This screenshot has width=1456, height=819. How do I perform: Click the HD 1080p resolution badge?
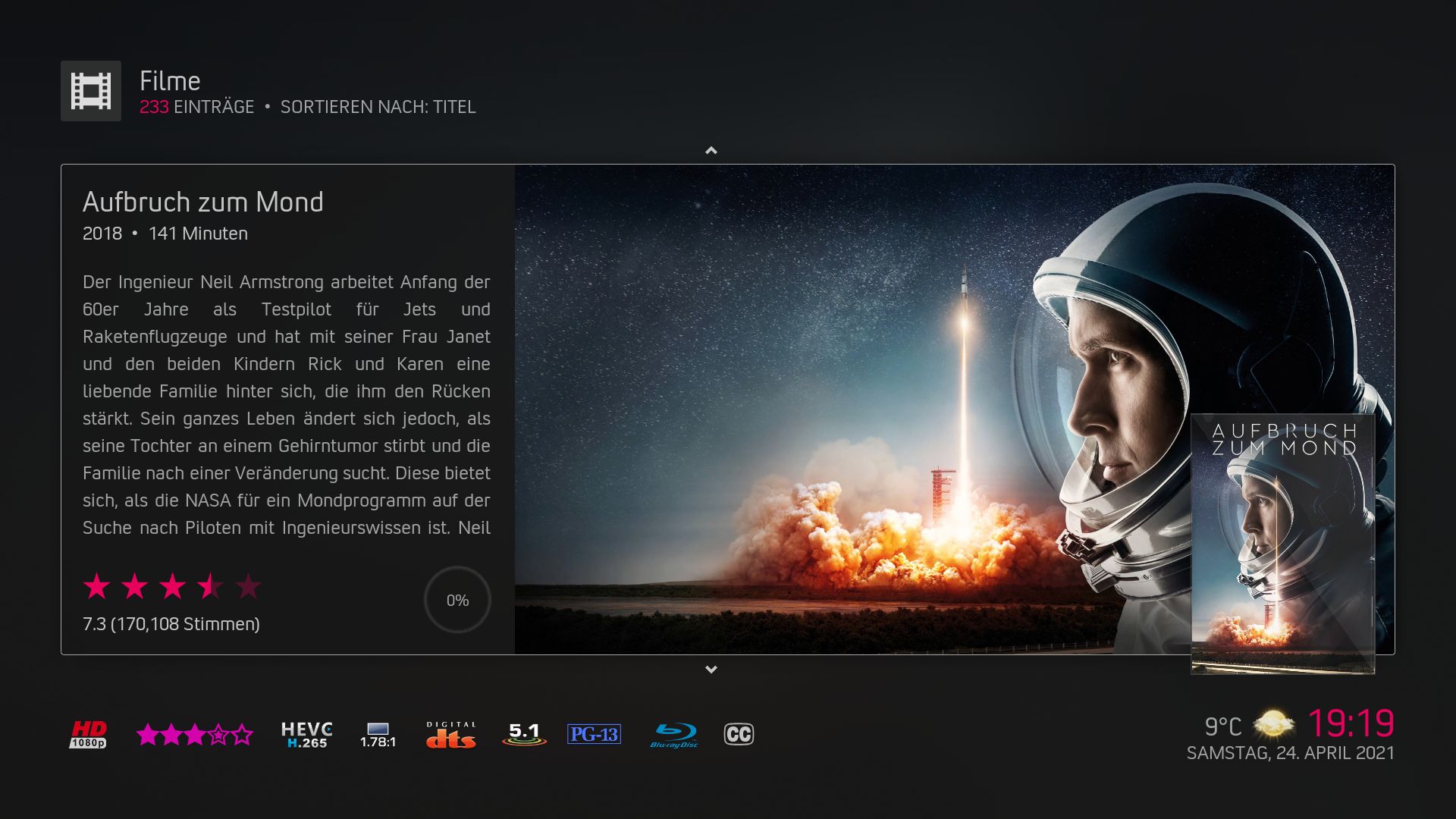[88, 734]
